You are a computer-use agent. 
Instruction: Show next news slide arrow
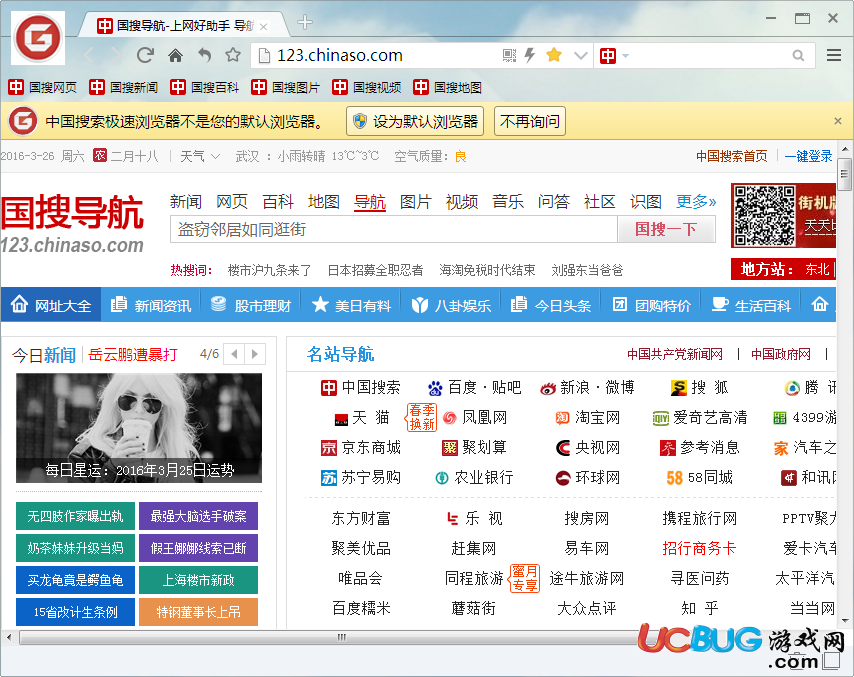(255, 354)
